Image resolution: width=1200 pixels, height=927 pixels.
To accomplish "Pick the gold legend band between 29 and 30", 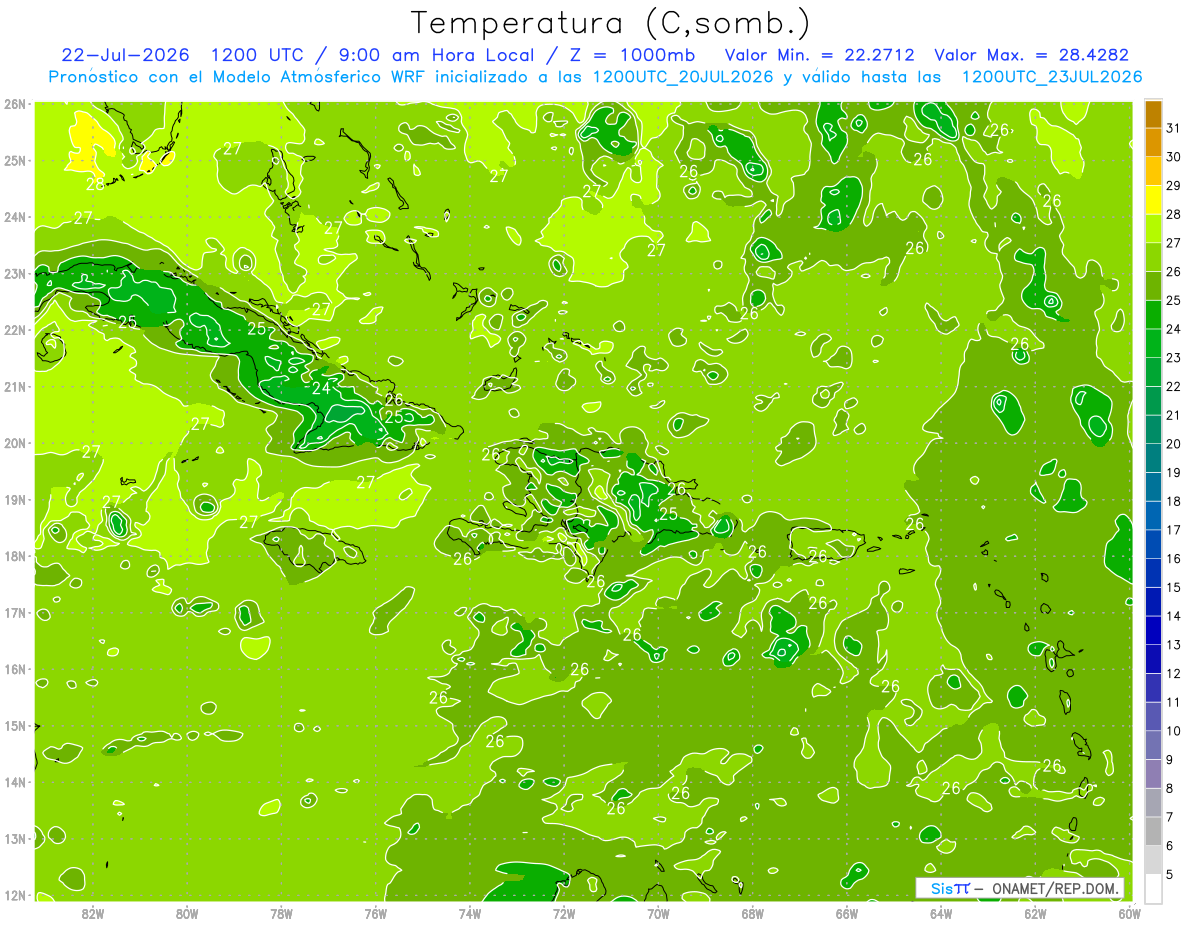I will tap(1152, 171).
